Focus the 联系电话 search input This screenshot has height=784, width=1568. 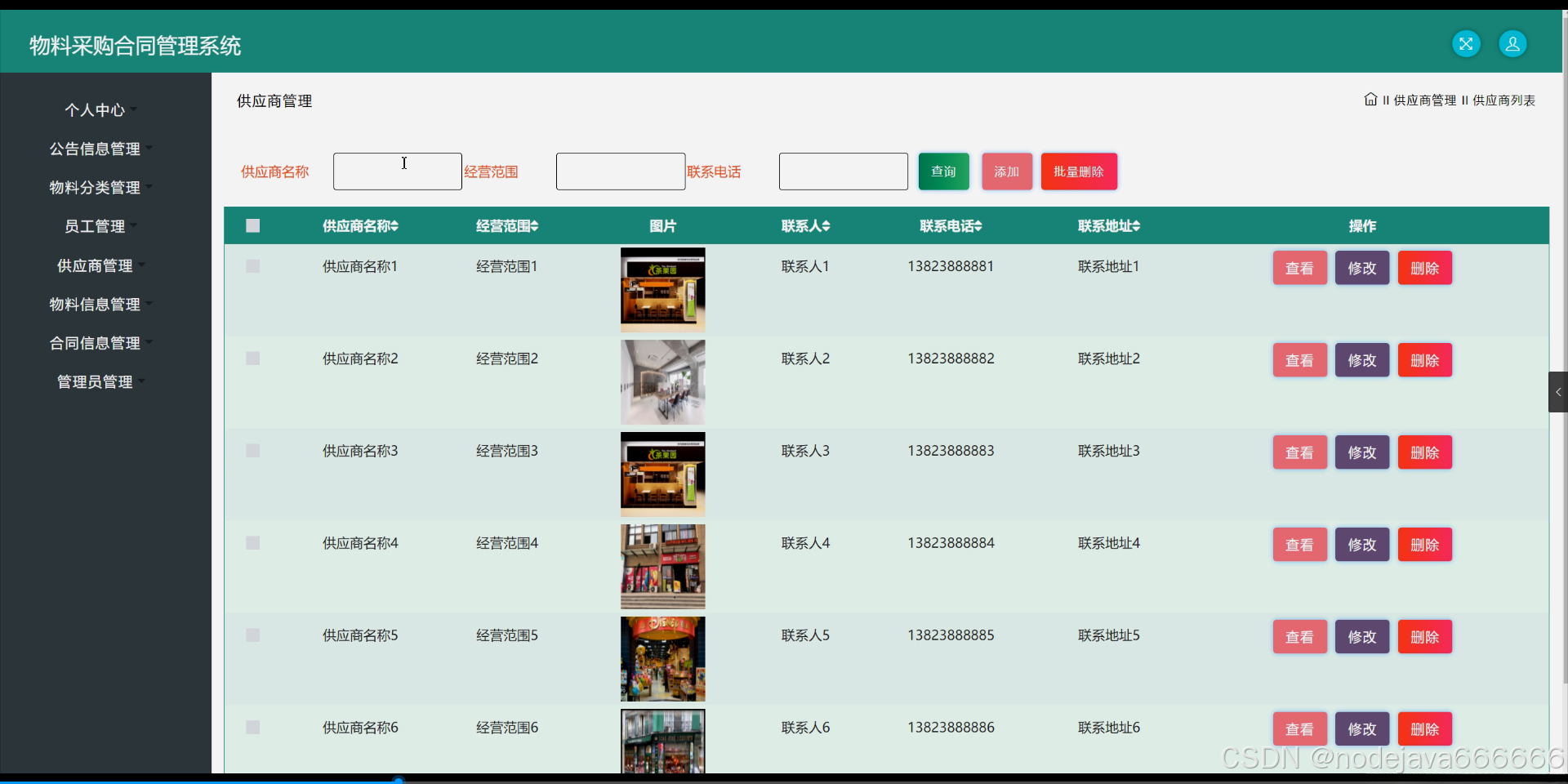click(x=844, y=171)
